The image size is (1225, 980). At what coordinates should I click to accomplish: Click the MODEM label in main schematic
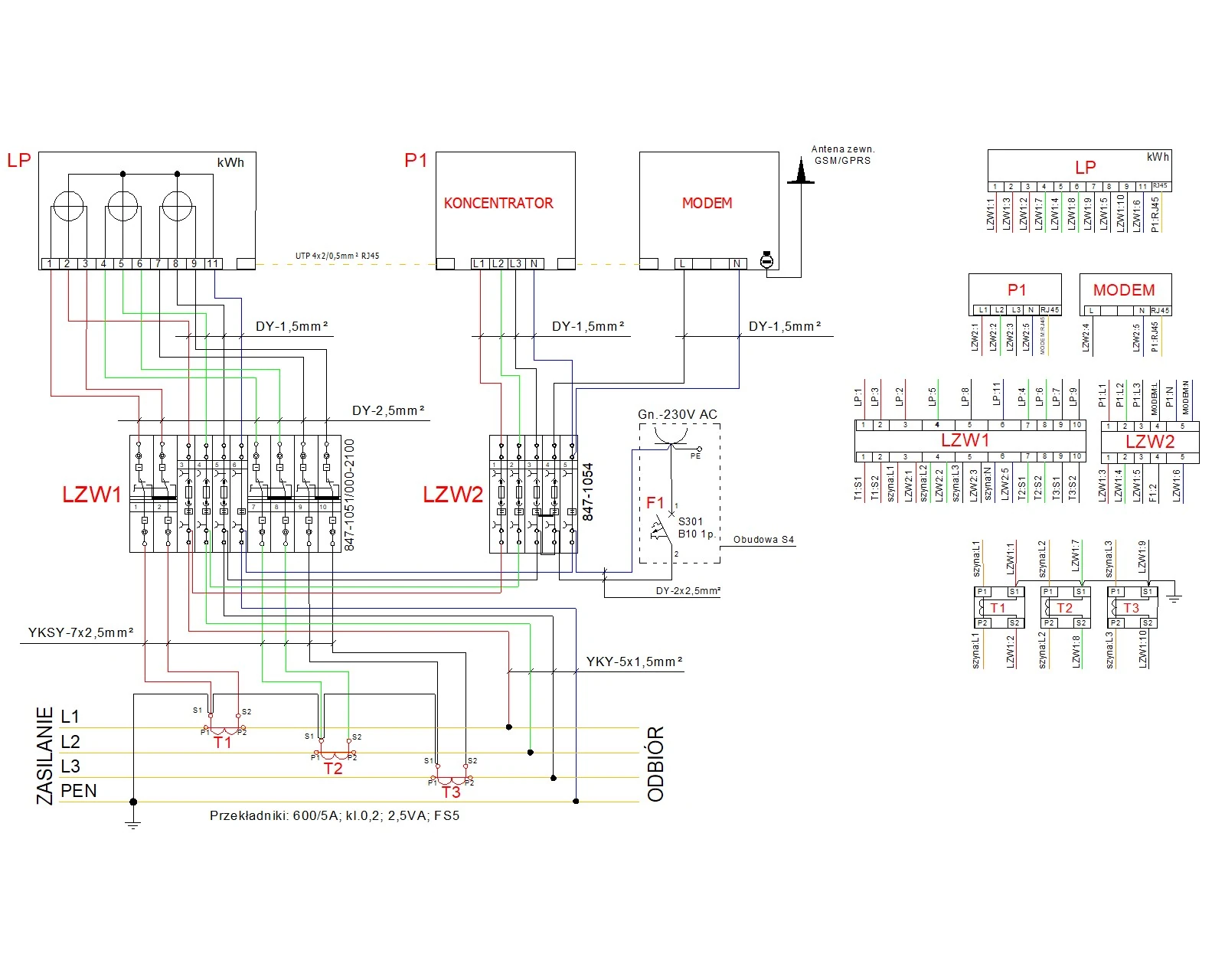[x=707, y=203]
